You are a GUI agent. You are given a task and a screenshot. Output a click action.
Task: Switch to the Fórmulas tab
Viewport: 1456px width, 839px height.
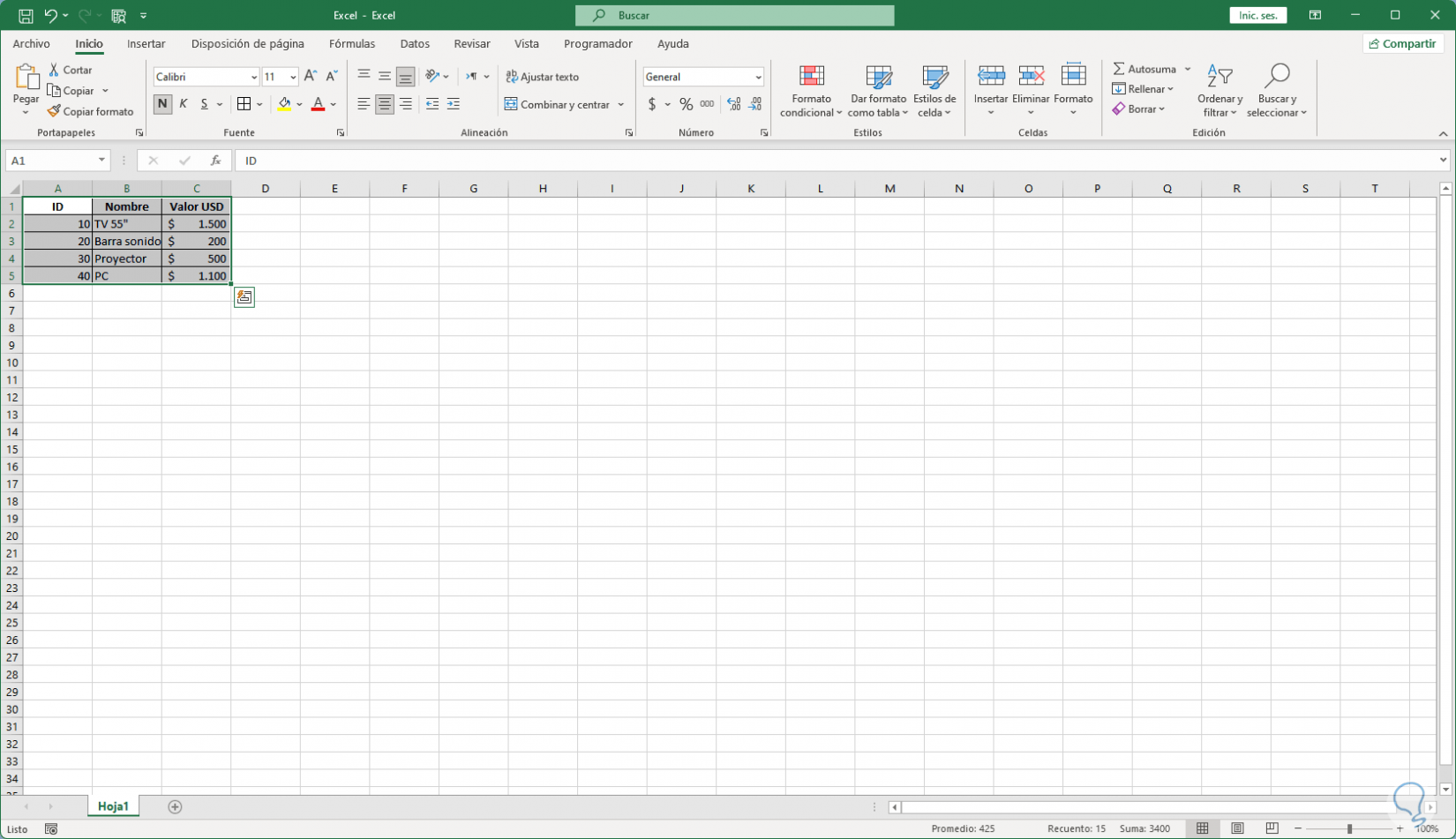pos(352,43)
